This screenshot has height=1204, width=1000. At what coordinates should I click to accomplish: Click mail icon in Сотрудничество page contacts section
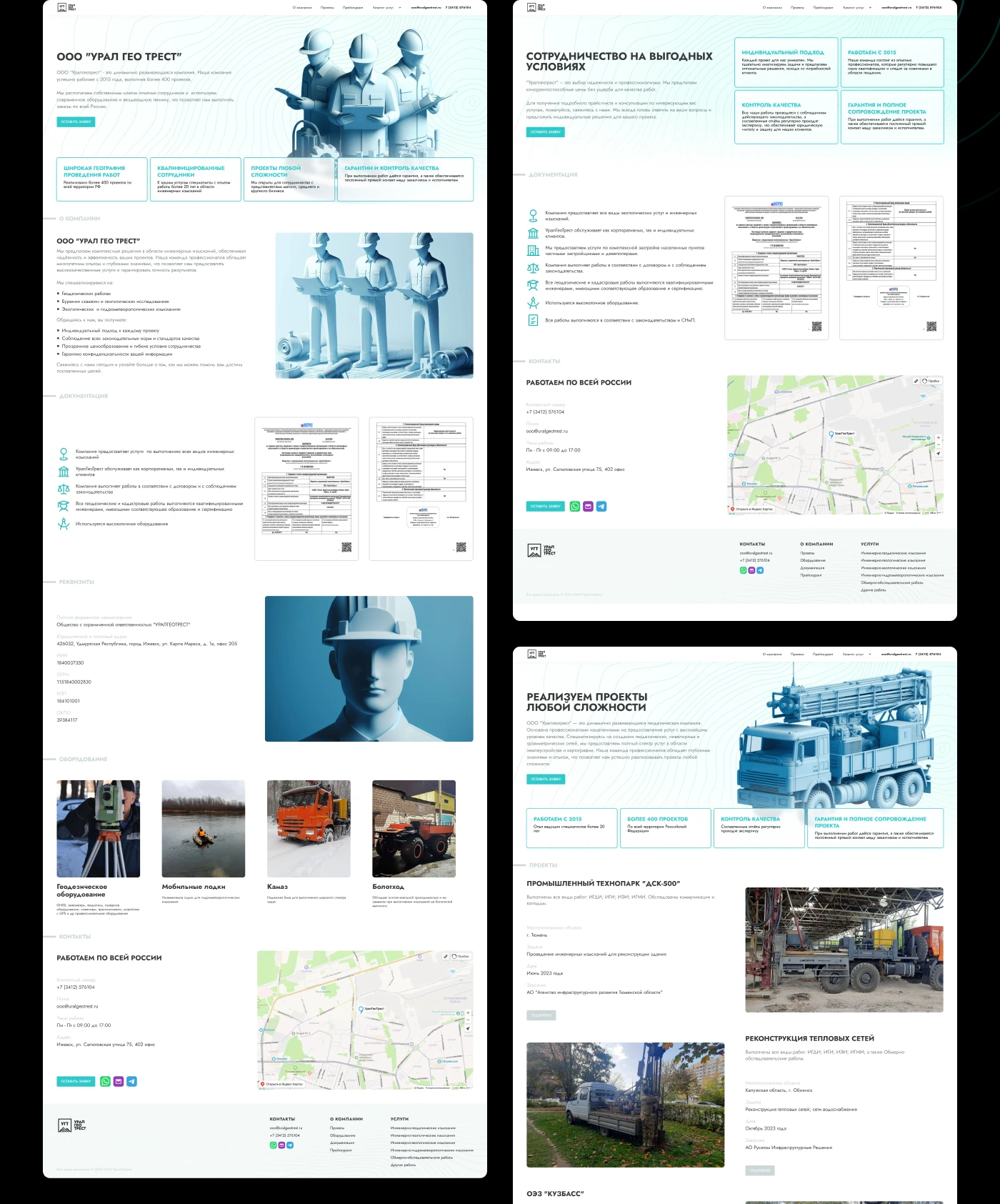(x=588, y=506)
